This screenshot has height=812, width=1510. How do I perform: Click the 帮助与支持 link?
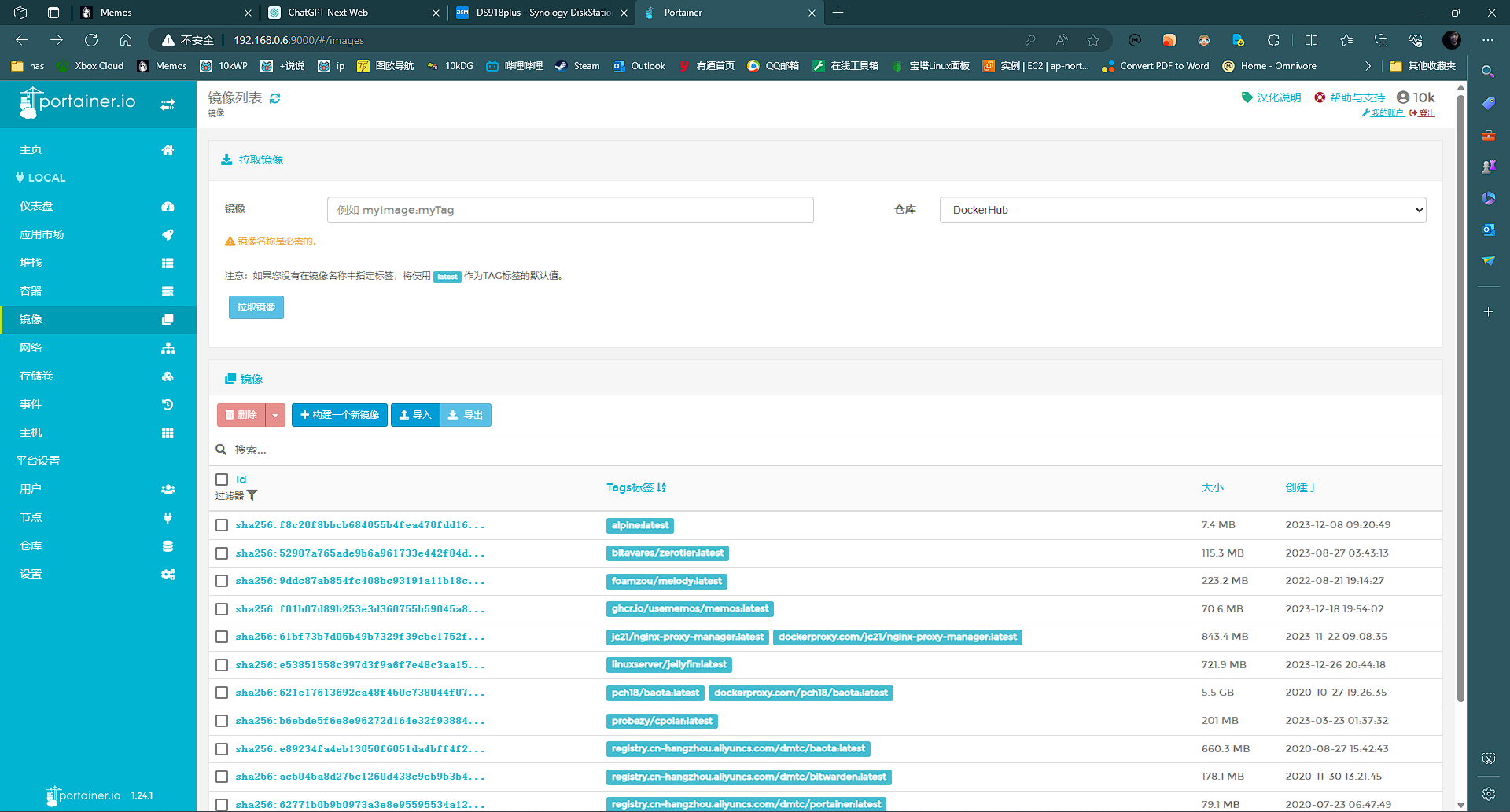coord(1350,97)
